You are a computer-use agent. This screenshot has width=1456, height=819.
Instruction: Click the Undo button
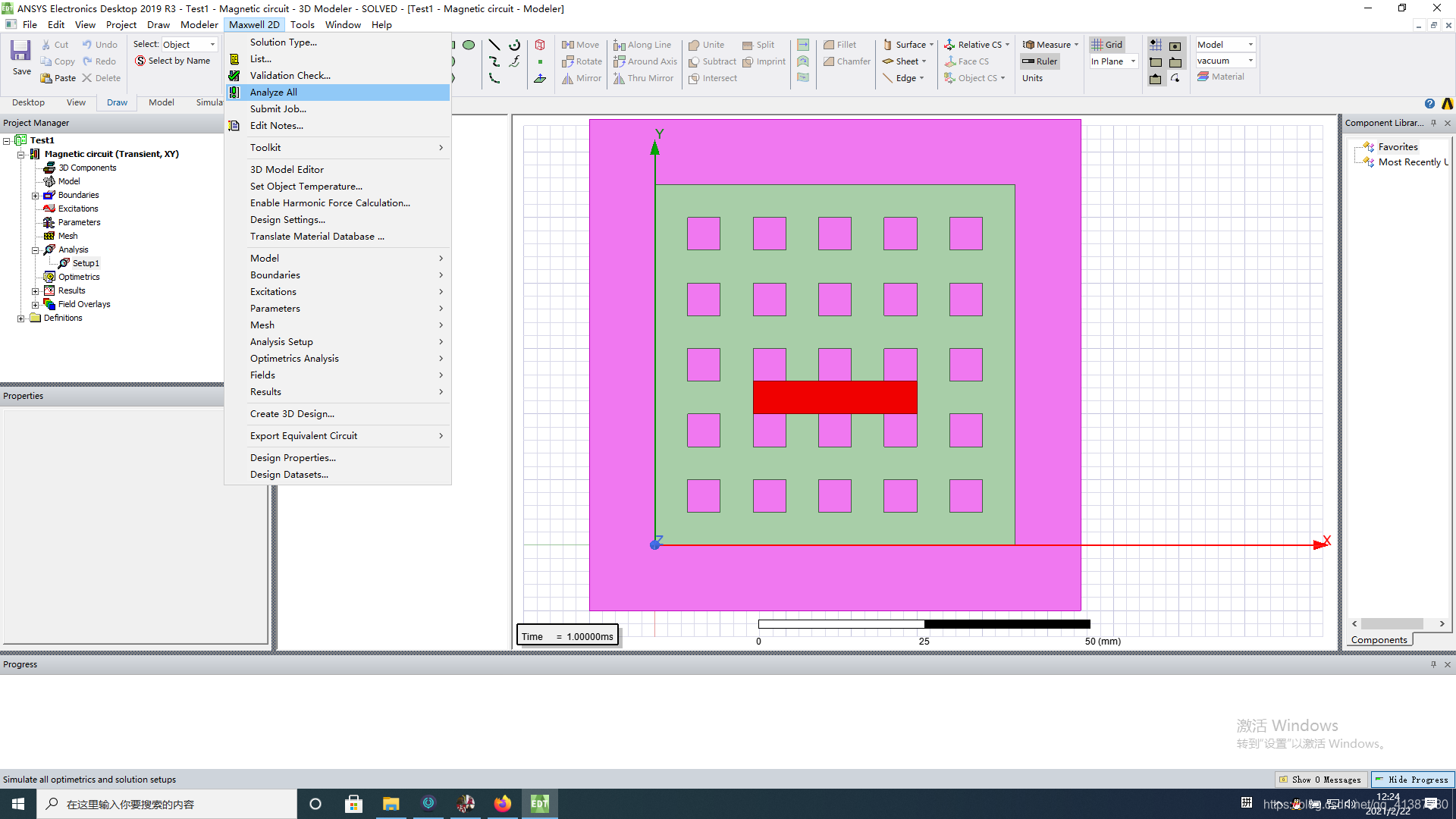(100, 45)
